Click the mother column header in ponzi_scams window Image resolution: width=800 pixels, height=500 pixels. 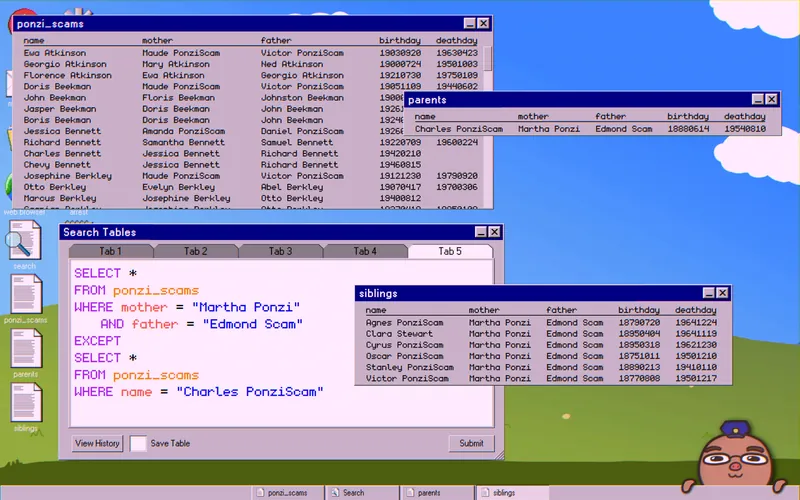point(157,40)
